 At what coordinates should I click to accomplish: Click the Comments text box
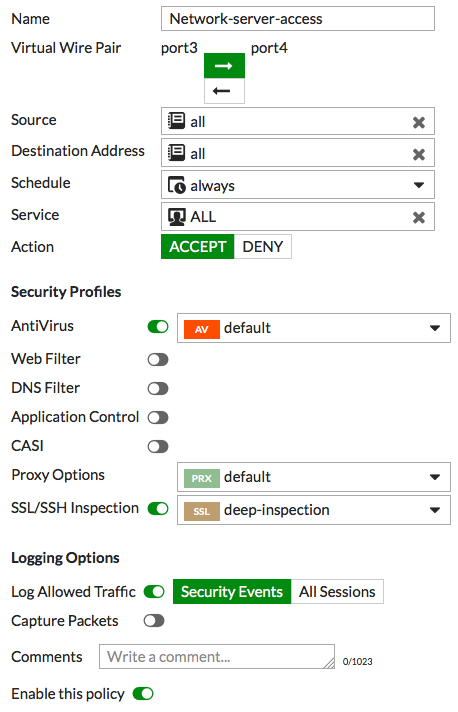coord(217,657)
